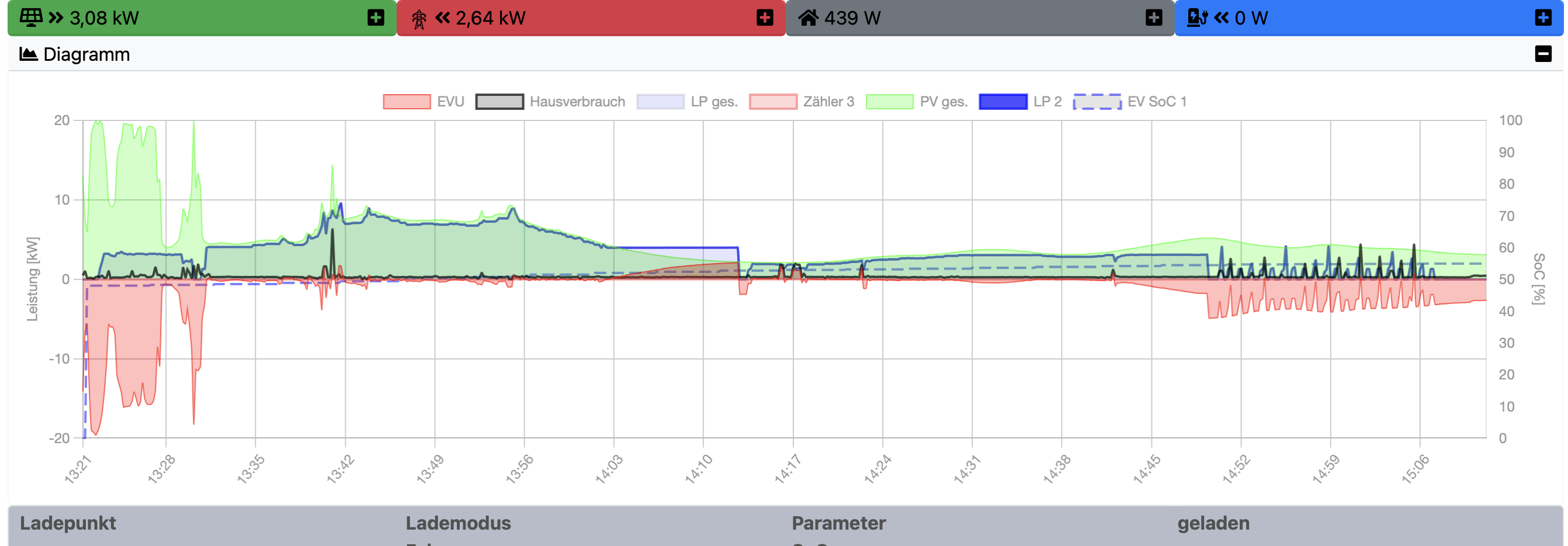Click the EV charging station icon
The width and height of the screenshot is (1568, 546).
(x=1196, y=18)
